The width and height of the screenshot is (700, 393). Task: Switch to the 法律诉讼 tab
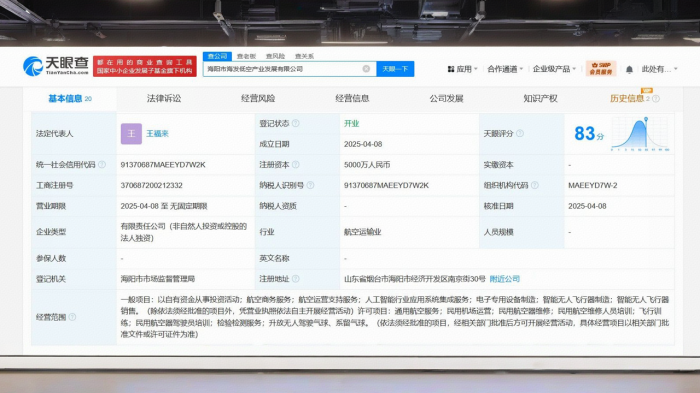pos(164,99)
